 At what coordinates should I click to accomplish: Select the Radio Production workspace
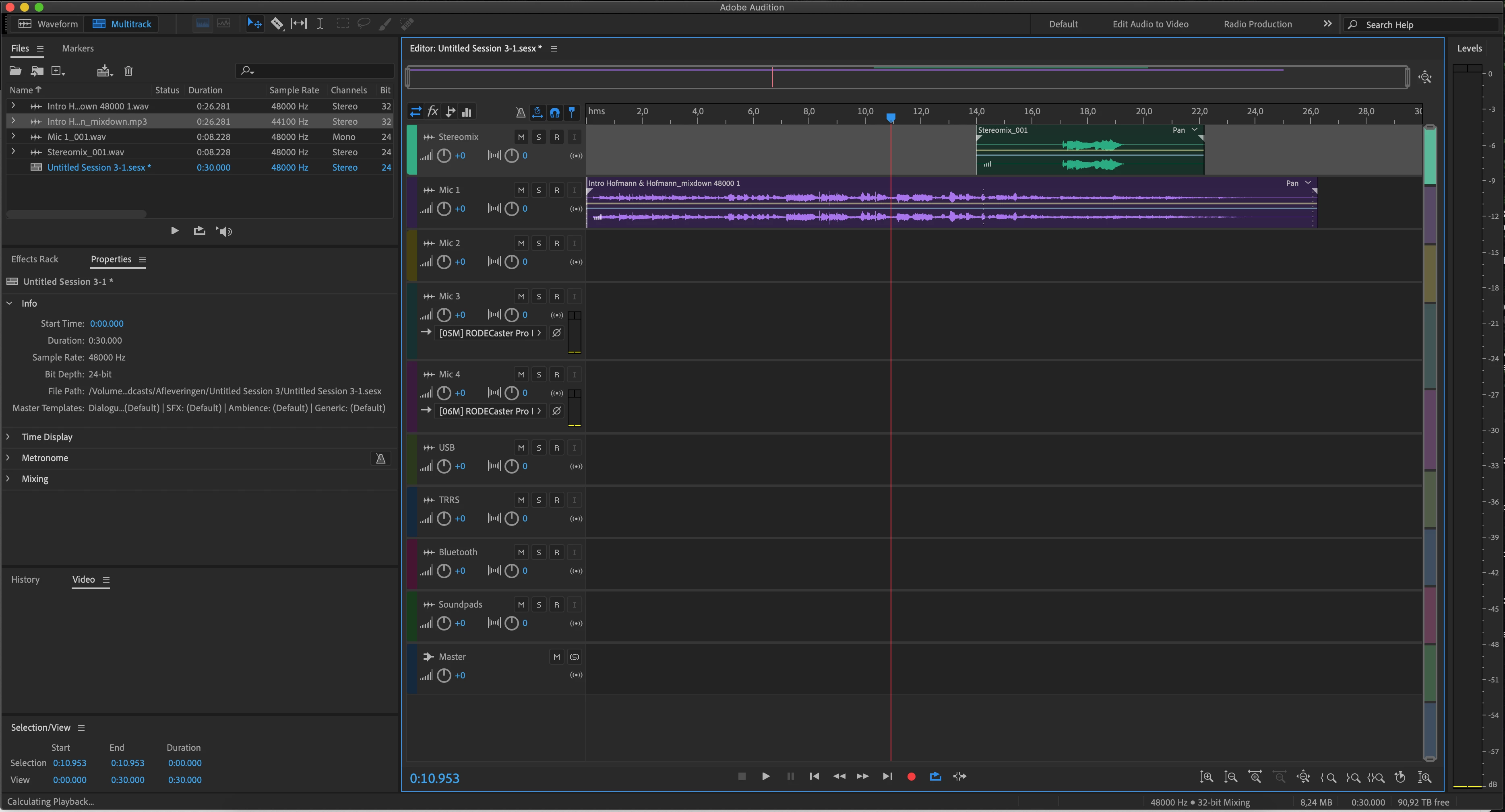click(1257, 24)
